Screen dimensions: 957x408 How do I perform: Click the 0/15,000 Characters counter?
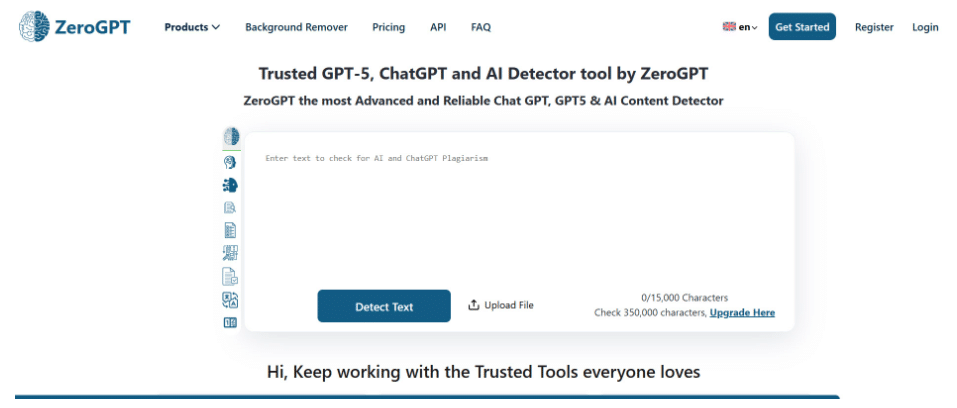point(684,298)
